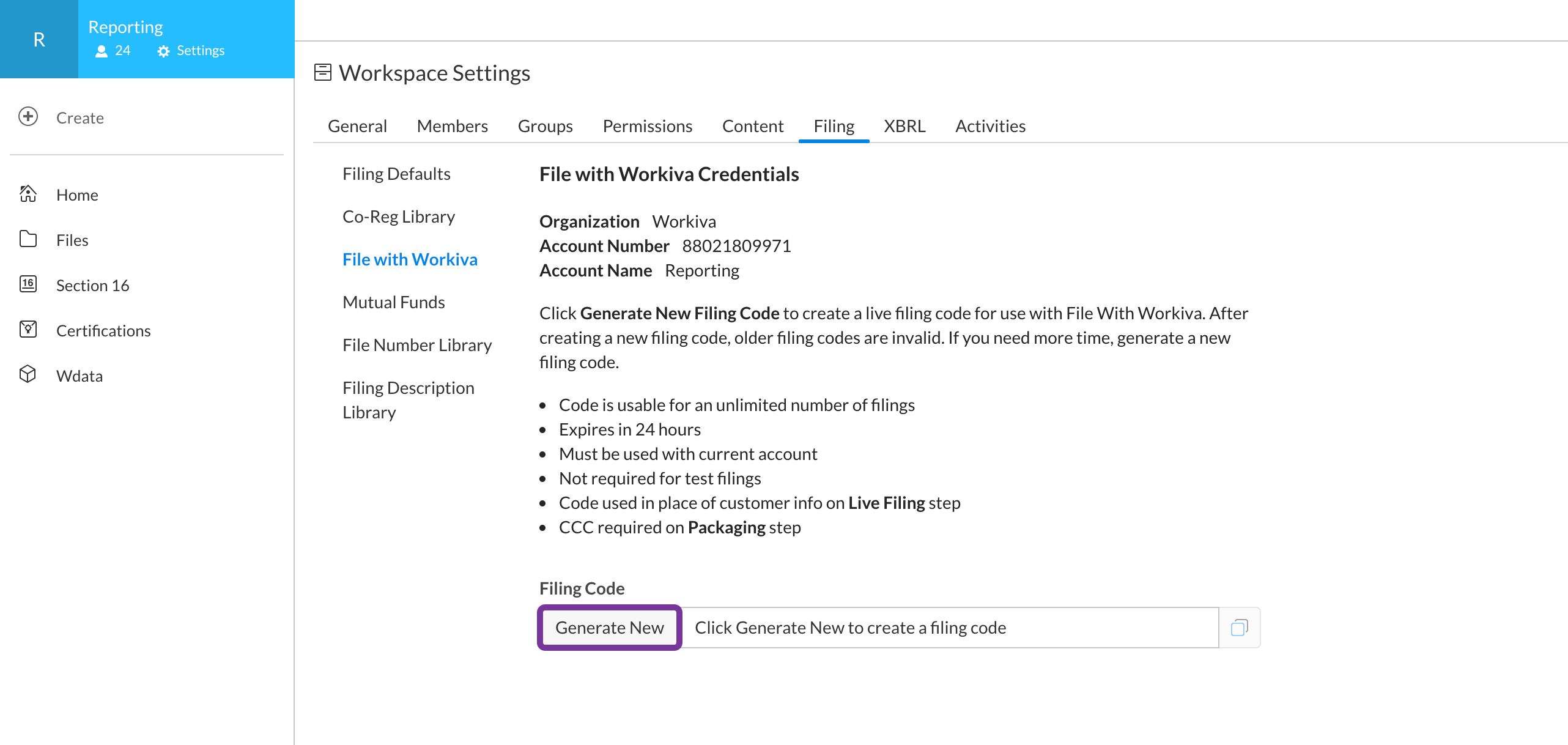1568x745 pixels.
Task: Click the R workspace avatar
Action: [x=39, y=39]
